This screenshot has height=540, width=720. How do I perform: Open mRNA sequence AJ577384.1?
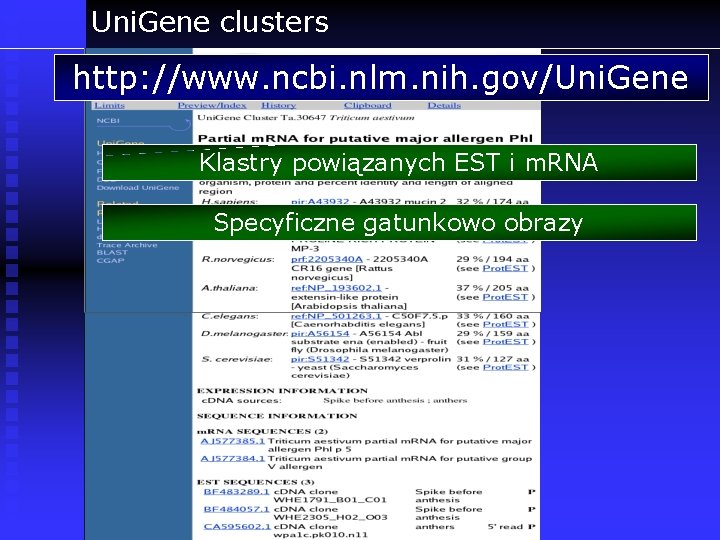232,458
